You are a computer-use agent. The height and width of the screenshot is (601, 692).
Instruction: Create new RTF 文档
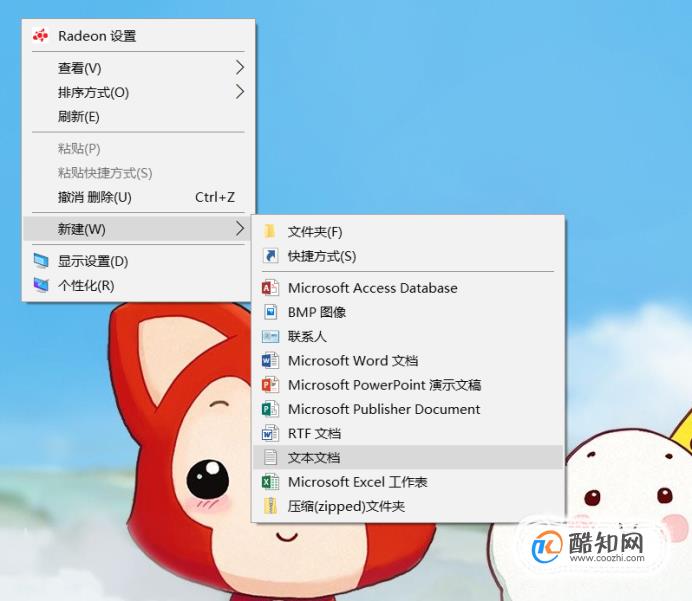point(408,433)
